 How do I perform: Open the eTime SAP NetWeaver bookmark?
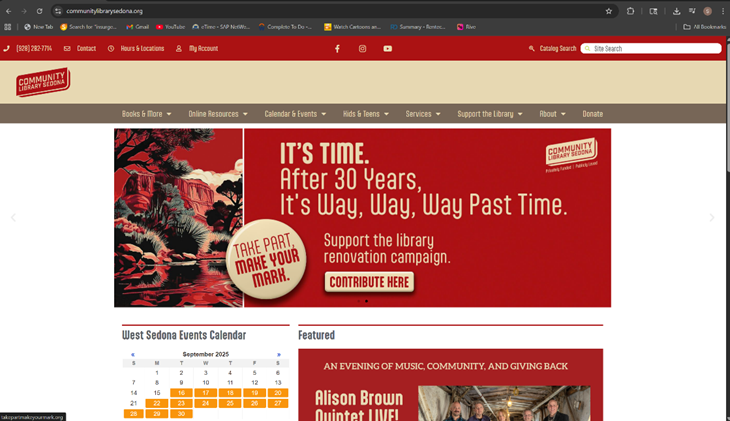click(x=221, y=27)
